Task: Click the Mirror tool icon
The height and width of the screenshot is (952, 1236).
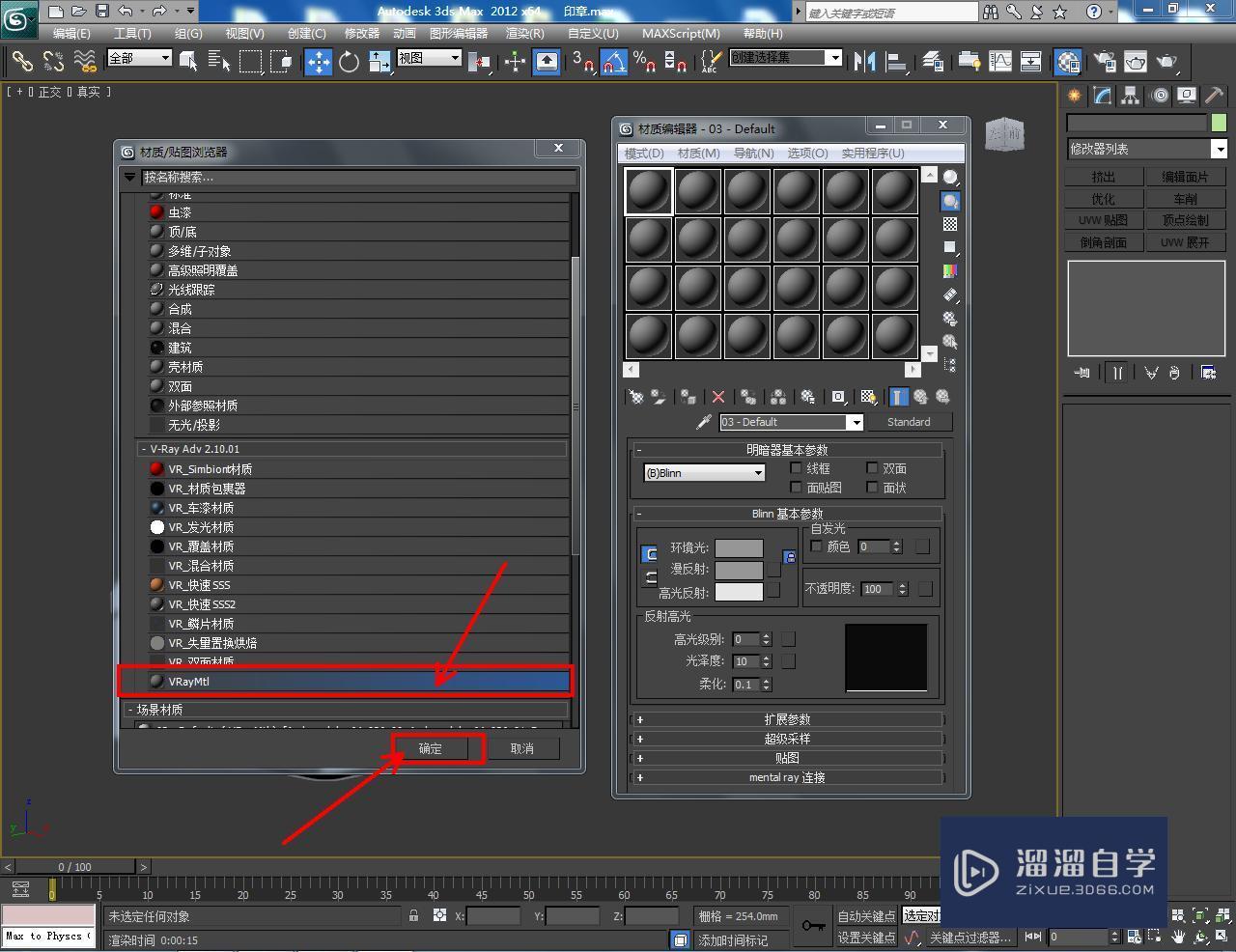Action: (864, 62)
